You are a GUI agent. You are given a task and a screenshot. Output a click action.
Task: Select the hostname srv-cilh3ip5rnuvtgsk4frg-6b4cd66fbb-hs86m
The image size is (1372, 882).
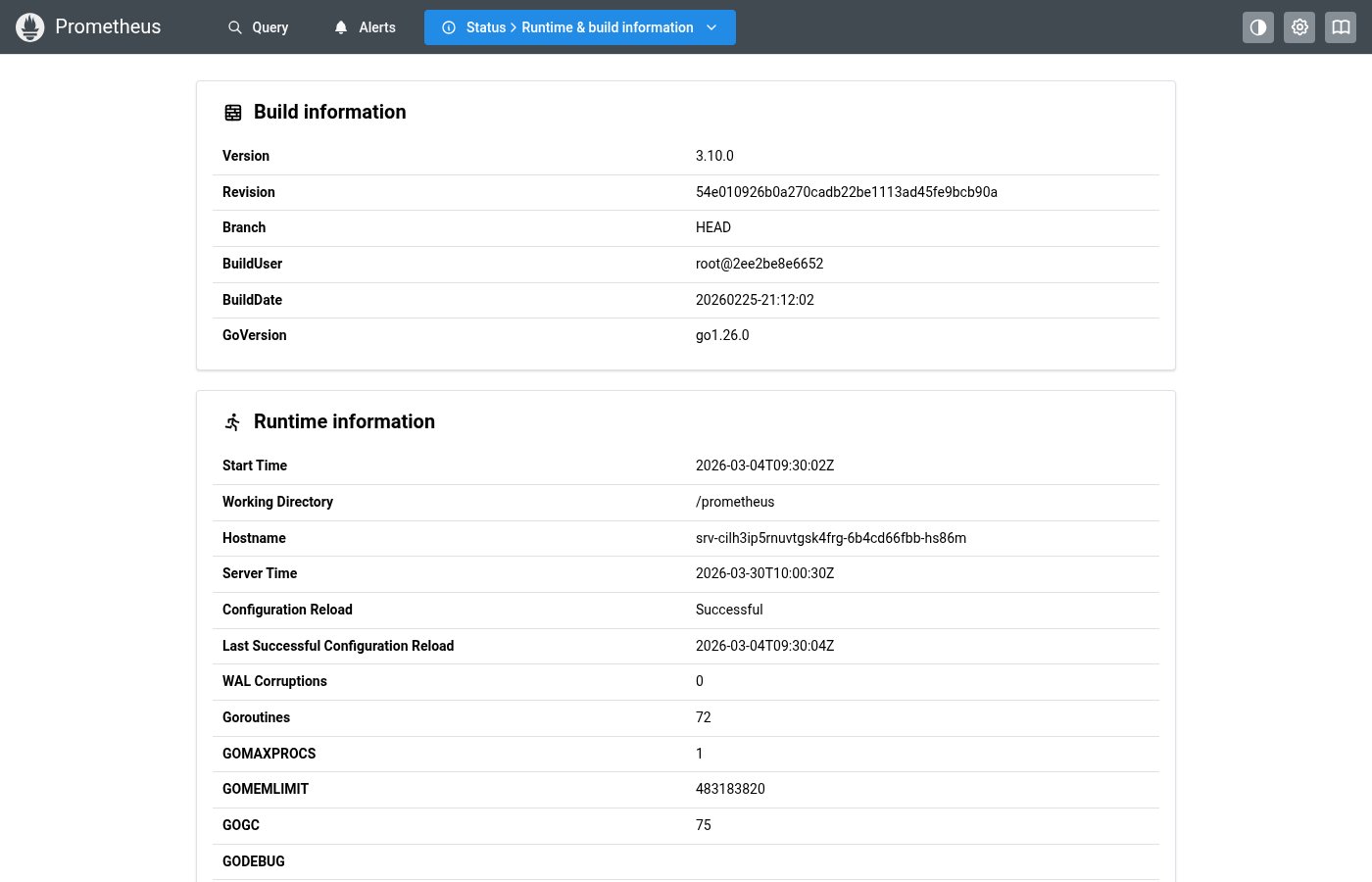tap(831, 538)
